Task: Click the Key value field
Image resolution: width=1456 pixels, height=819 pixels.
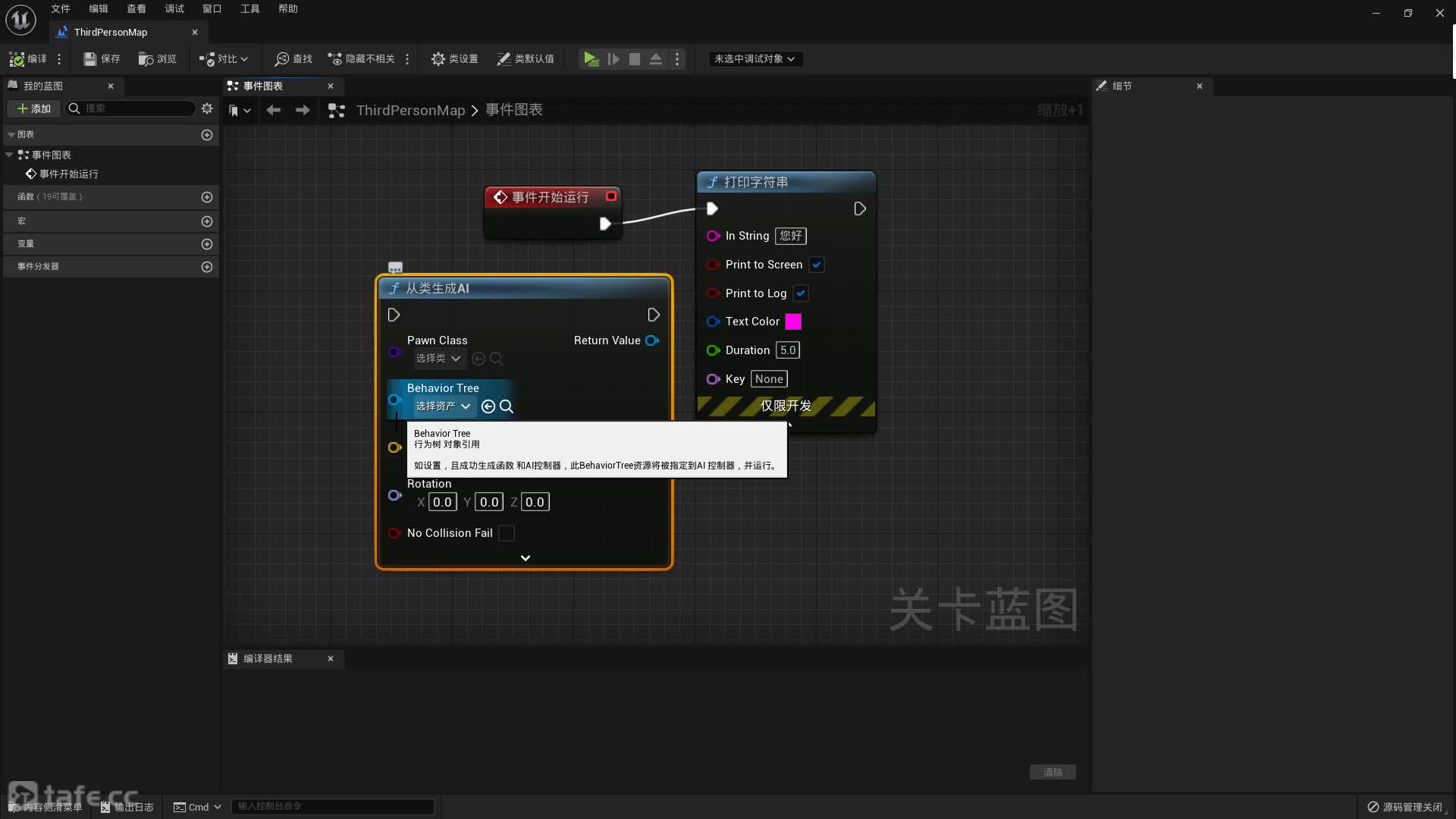Action: (x=769, y=379)
